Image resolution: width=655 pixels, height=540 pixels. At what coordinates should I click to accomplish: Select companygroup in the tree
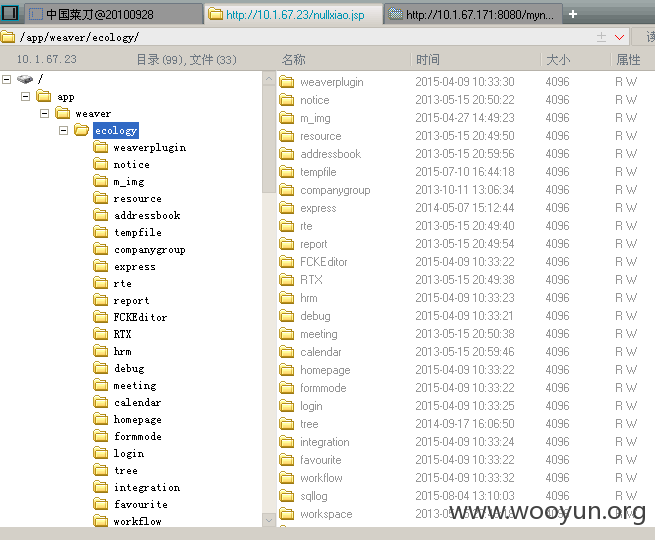click(x=150, y=249)
